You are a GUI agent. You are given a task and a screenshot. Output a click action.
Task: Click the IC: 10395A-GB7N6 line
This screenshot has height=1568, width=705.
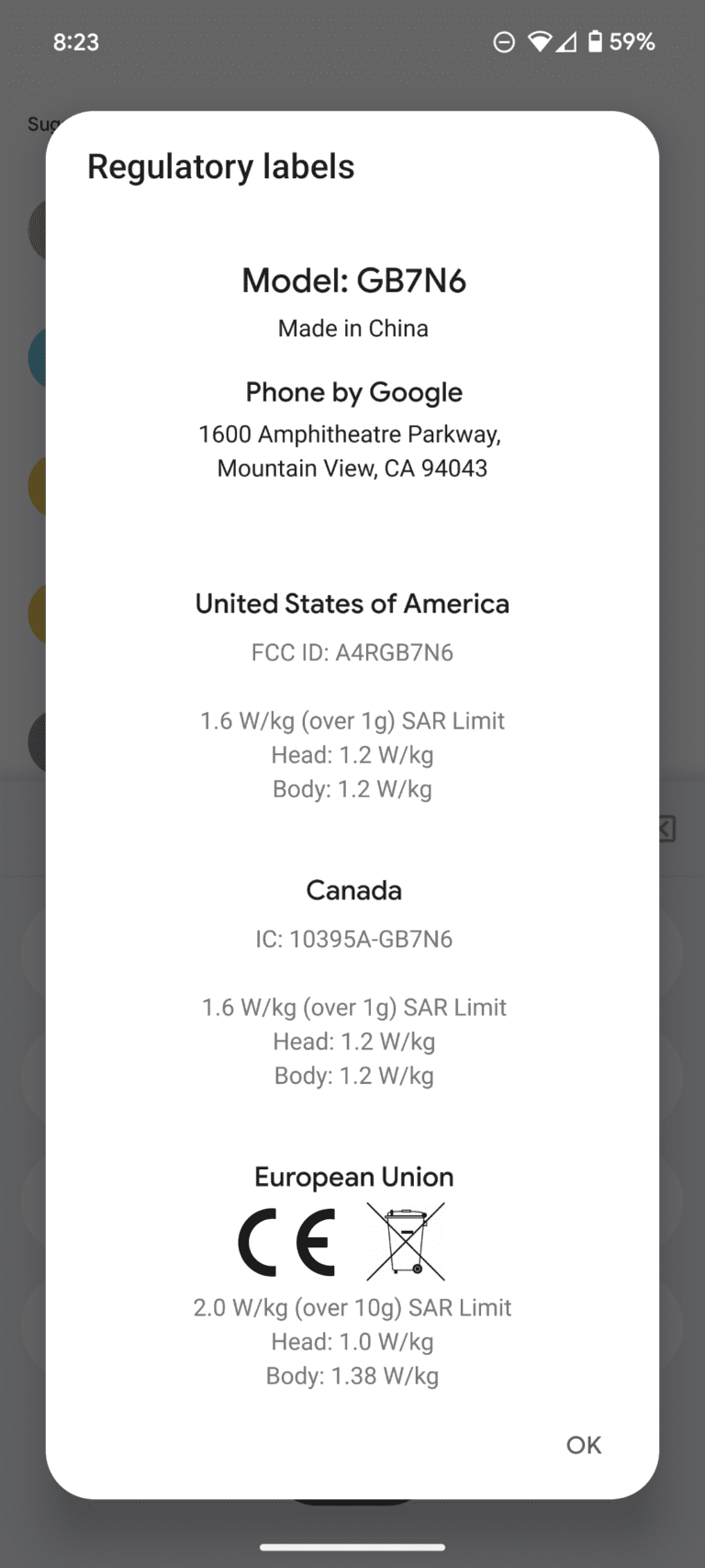pyautogui.click(x=353, y=939)
